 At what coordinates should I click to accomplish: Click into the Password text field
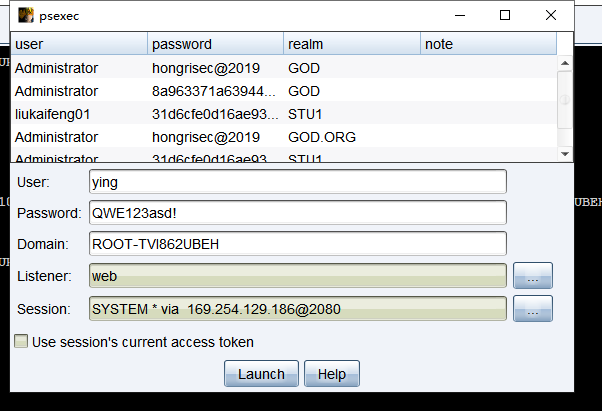click(x=297, y=213)
